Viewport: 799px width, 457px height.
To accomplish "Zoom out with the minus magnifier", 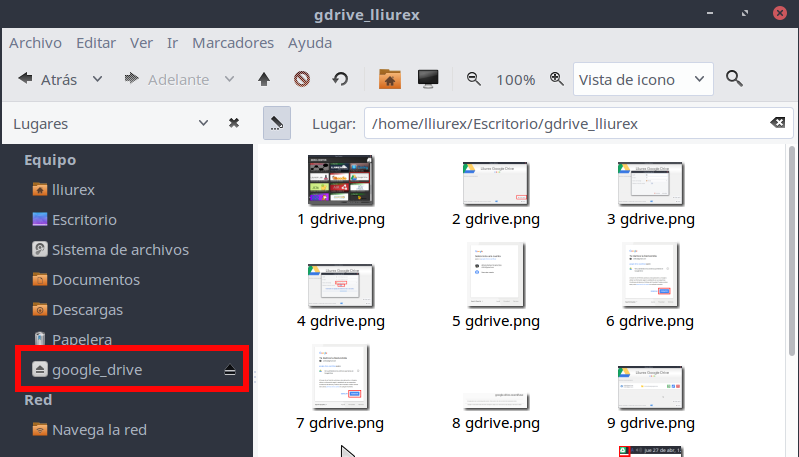I will [x=474, y=79].
